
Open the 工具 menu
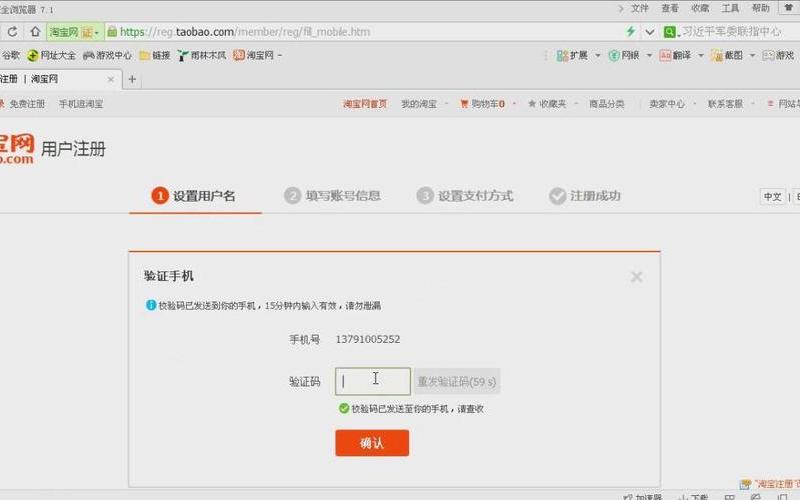730,8
